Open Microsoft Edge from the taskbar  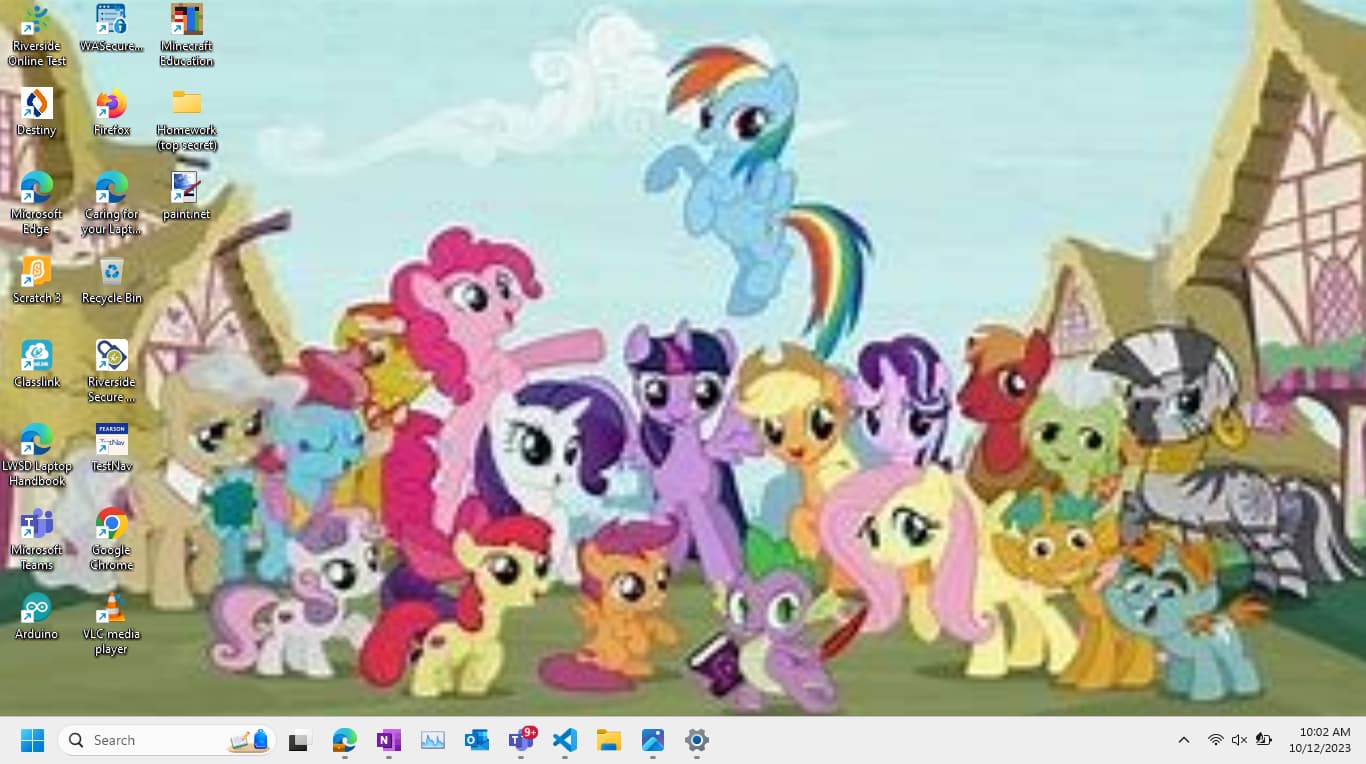pyautogui.click(x=344, y=740)
